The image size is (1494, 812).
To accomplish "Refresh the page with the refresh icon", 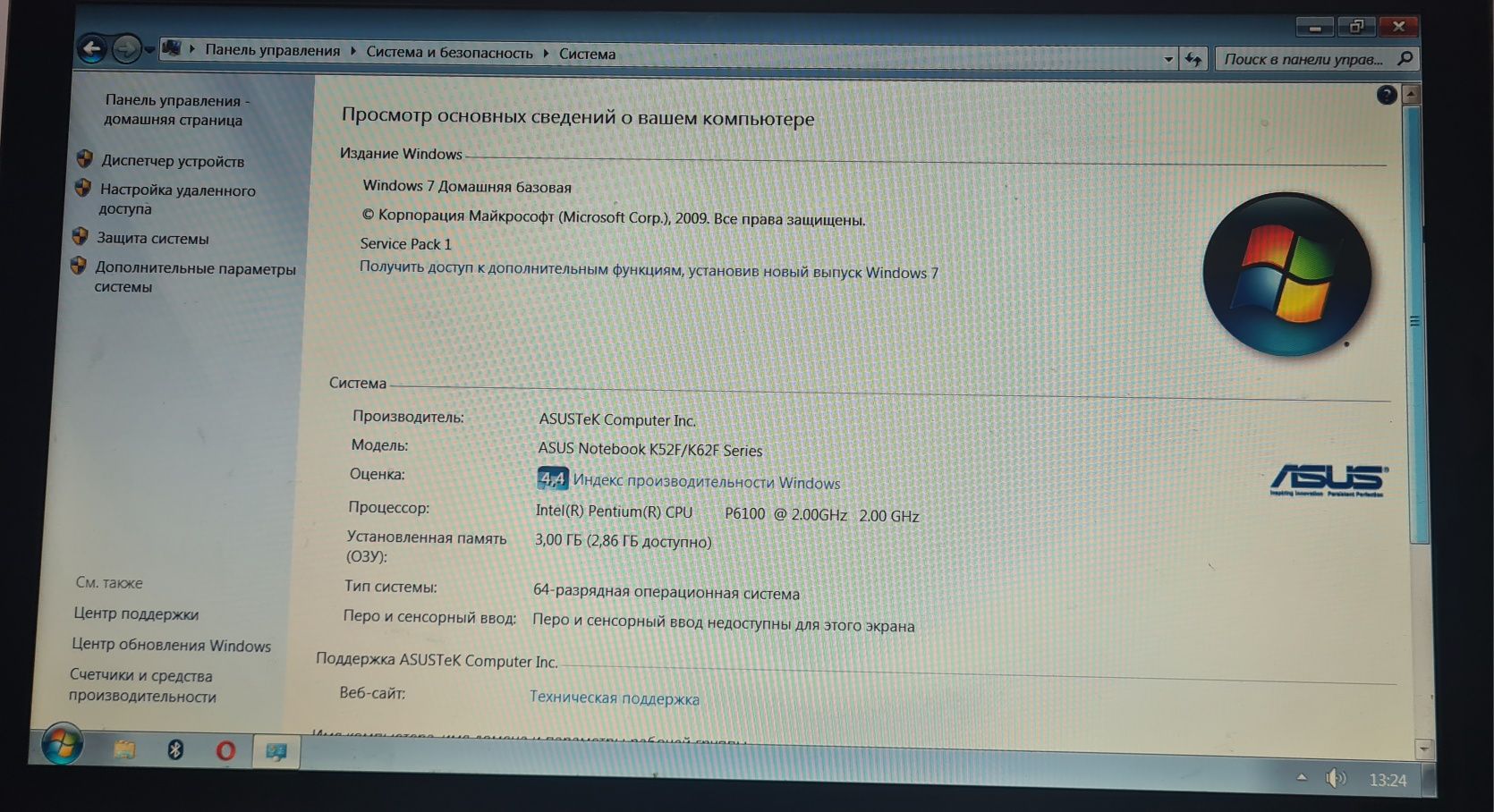I will coord(1193,59).
